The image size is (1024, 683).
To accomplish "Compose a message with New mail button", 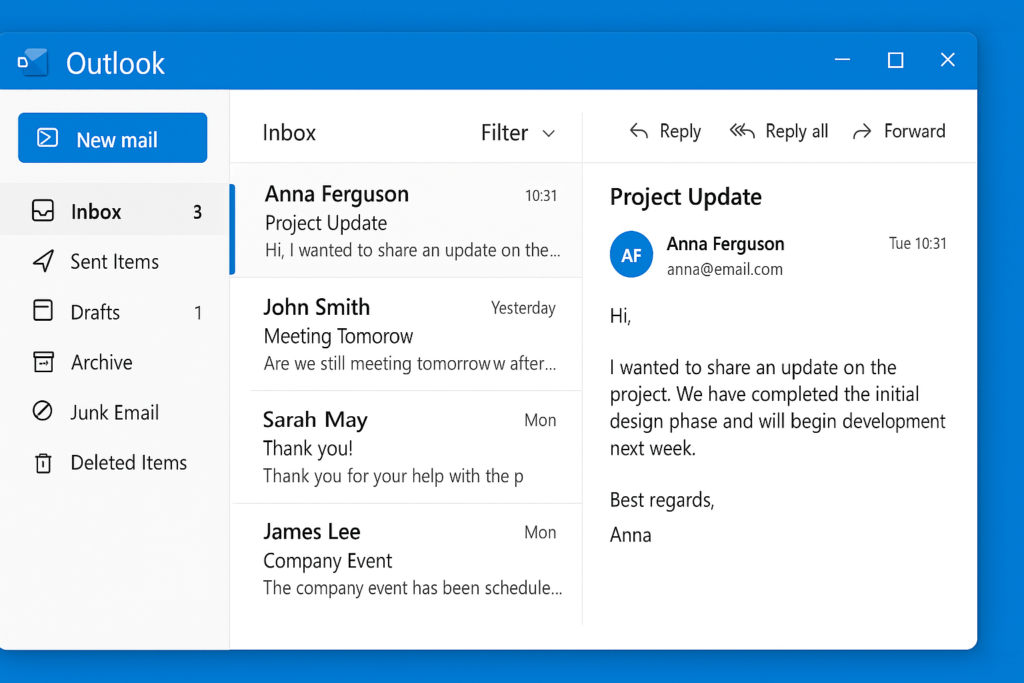I will point(112,138).
